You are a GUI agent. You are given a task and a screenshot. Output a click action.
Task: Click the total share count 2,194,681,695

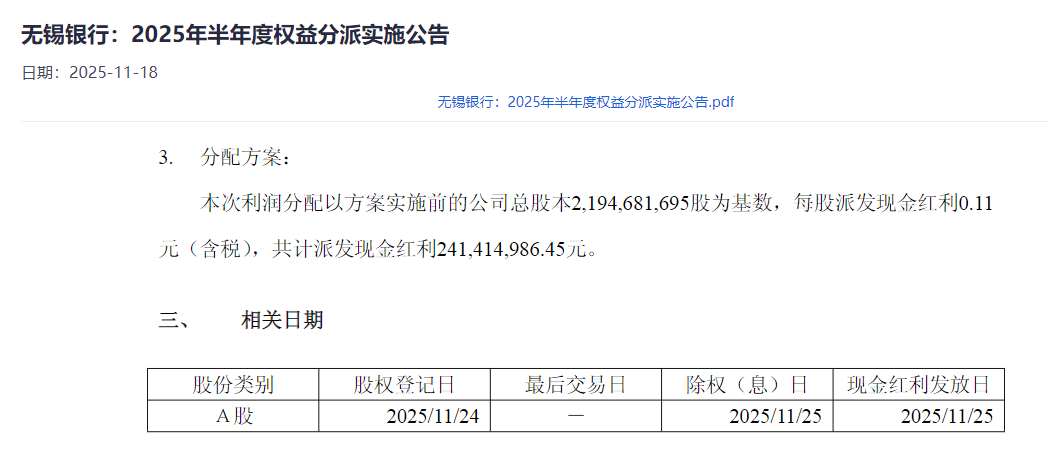pyautogui.click(x=630, y=204)
